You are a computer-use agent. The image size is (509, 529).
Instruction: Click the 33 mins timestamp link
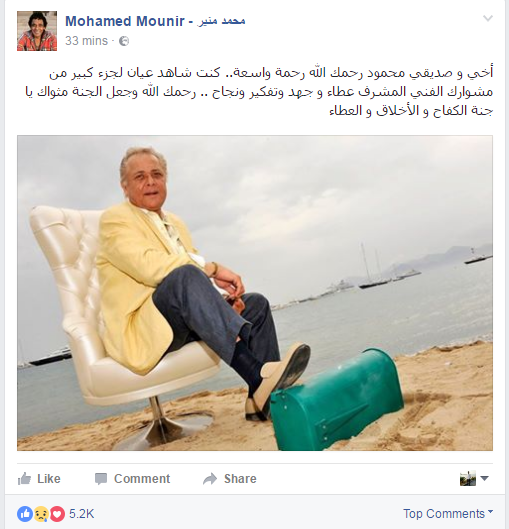pos(86,41)
